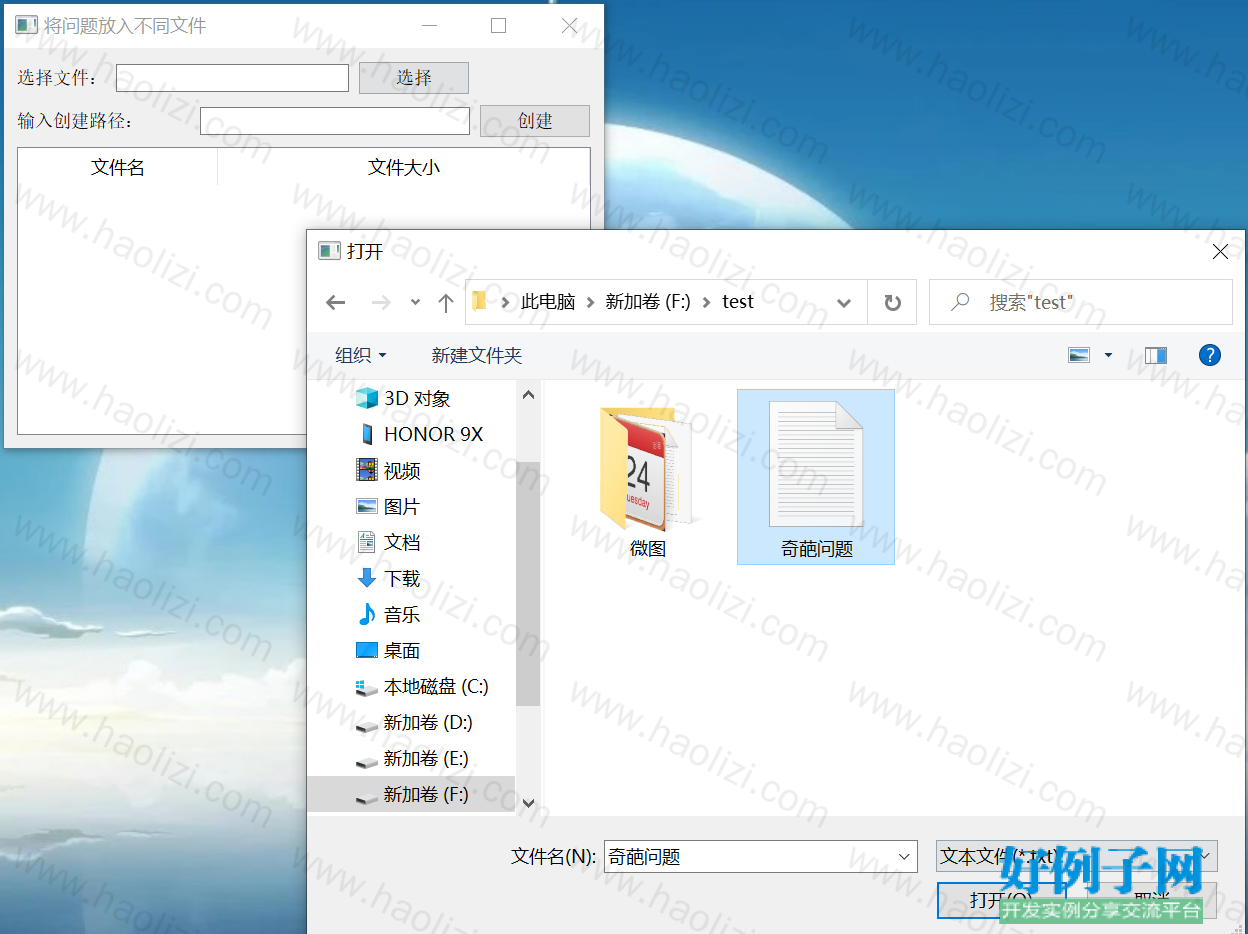Screen dimensions: 1248x934
Task: Click the 新加卷 (E:) drive icon
Action: point(367,761)
